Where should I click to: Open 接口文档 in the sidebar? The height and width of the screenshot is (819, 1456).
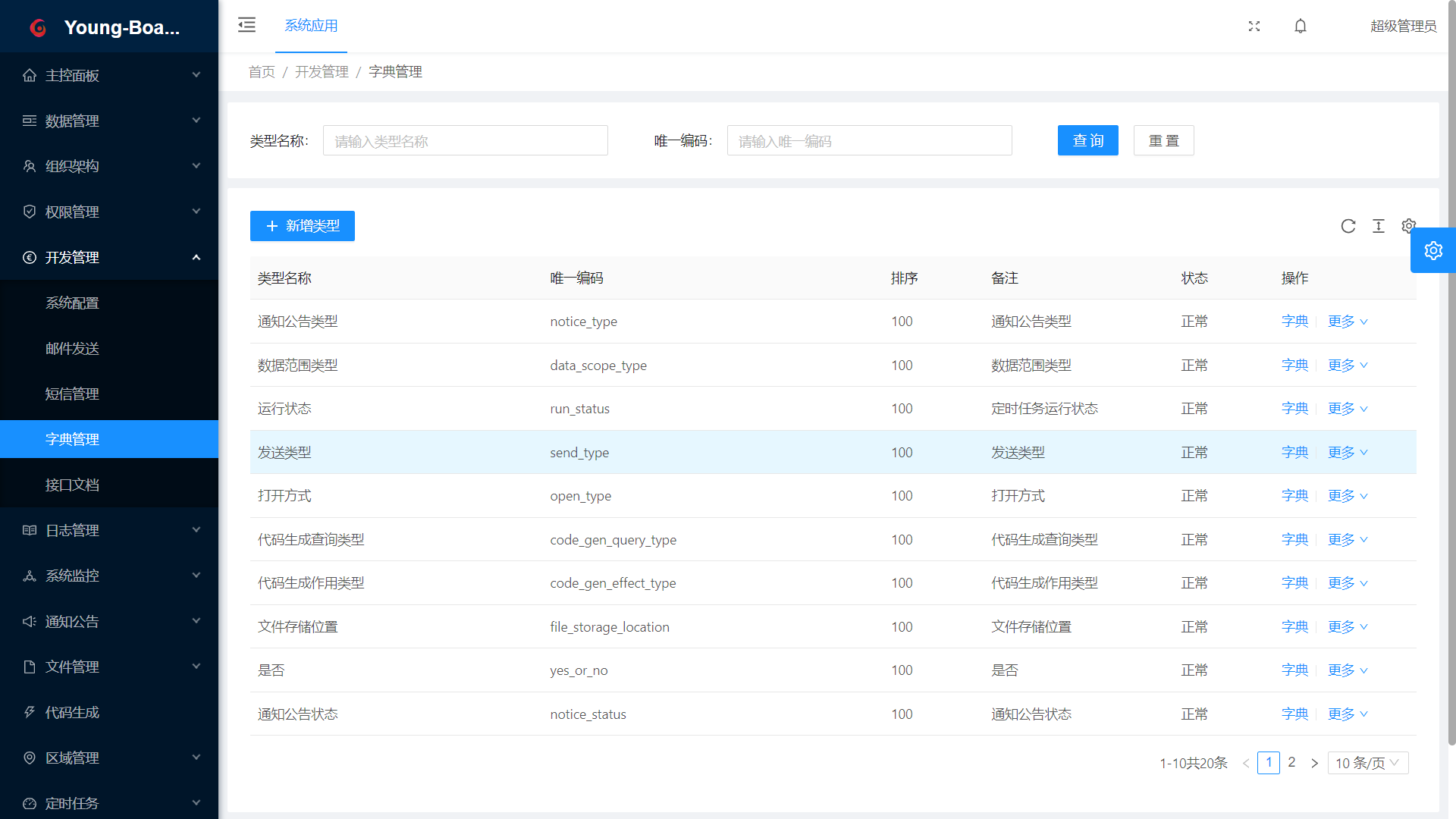click(72, 485)
